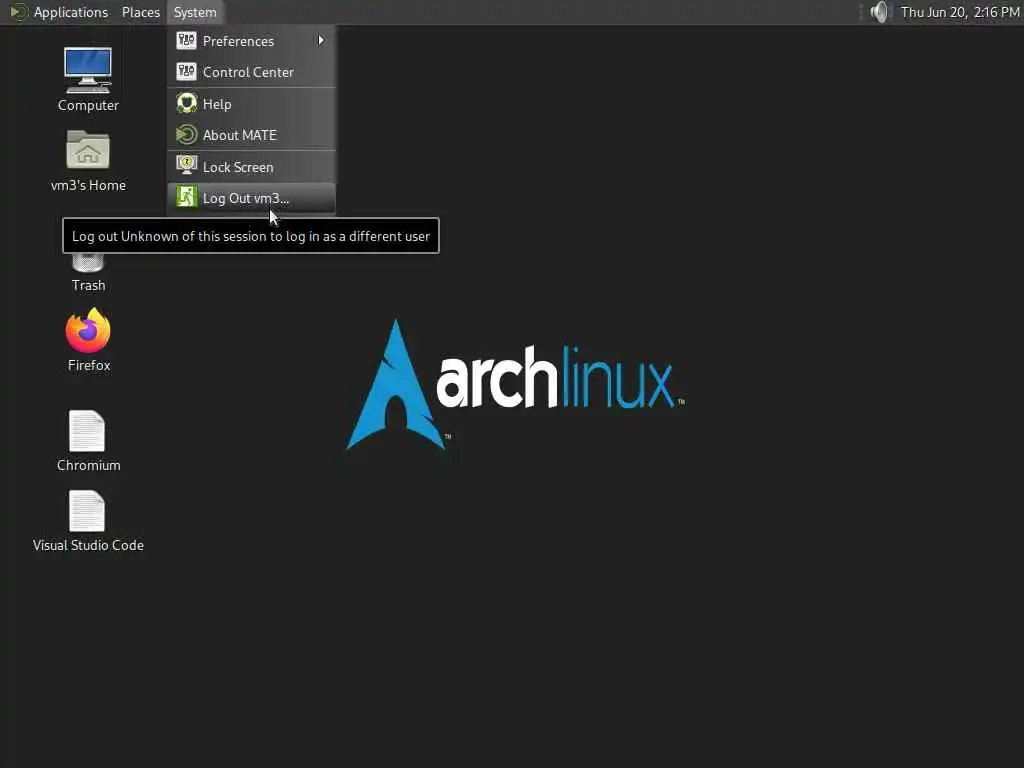Click the Chromium label text
The height and width of the screenshot is (768, 1024).
88,465
